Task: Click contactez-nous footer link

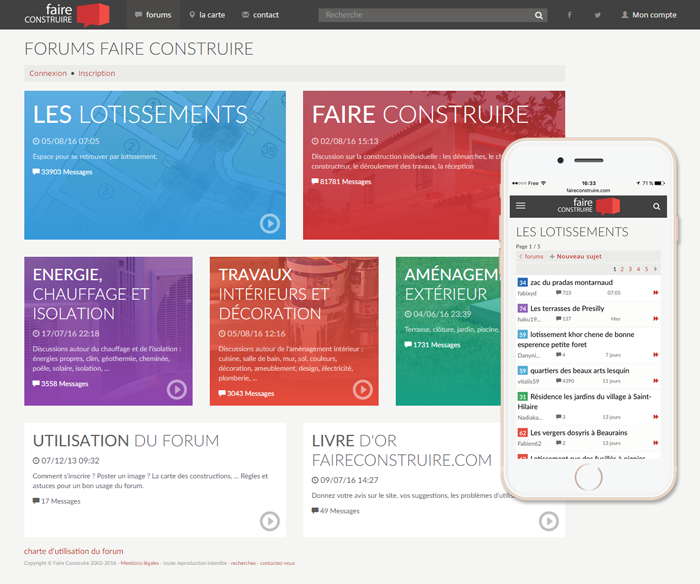Action: tap(278, 563)
